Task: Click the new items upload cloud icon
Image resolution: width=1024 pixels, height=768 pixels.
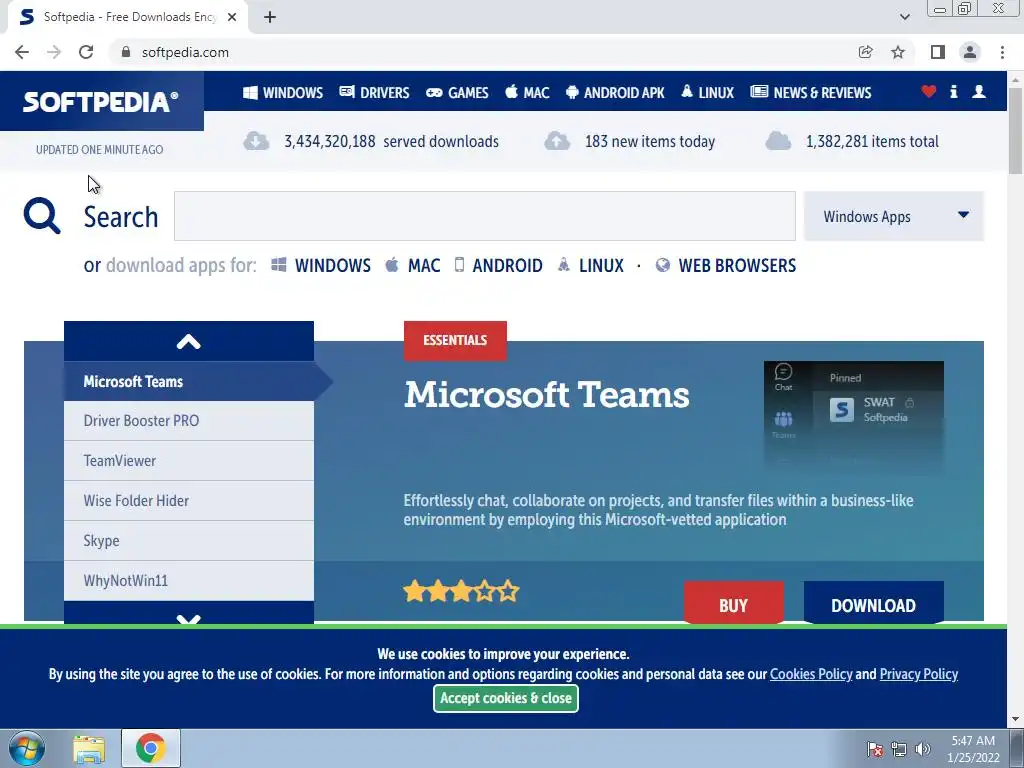Action: click(557, 141)
